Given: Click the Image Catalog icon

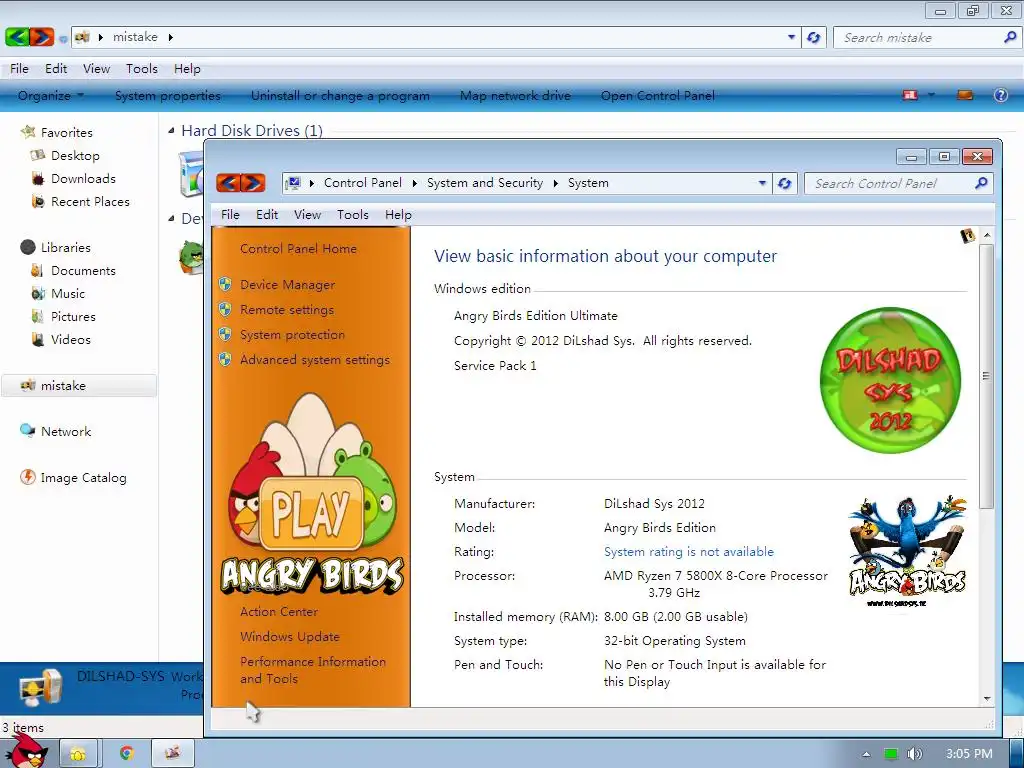Looking at the screenshot, I should (x=27, y=477).
